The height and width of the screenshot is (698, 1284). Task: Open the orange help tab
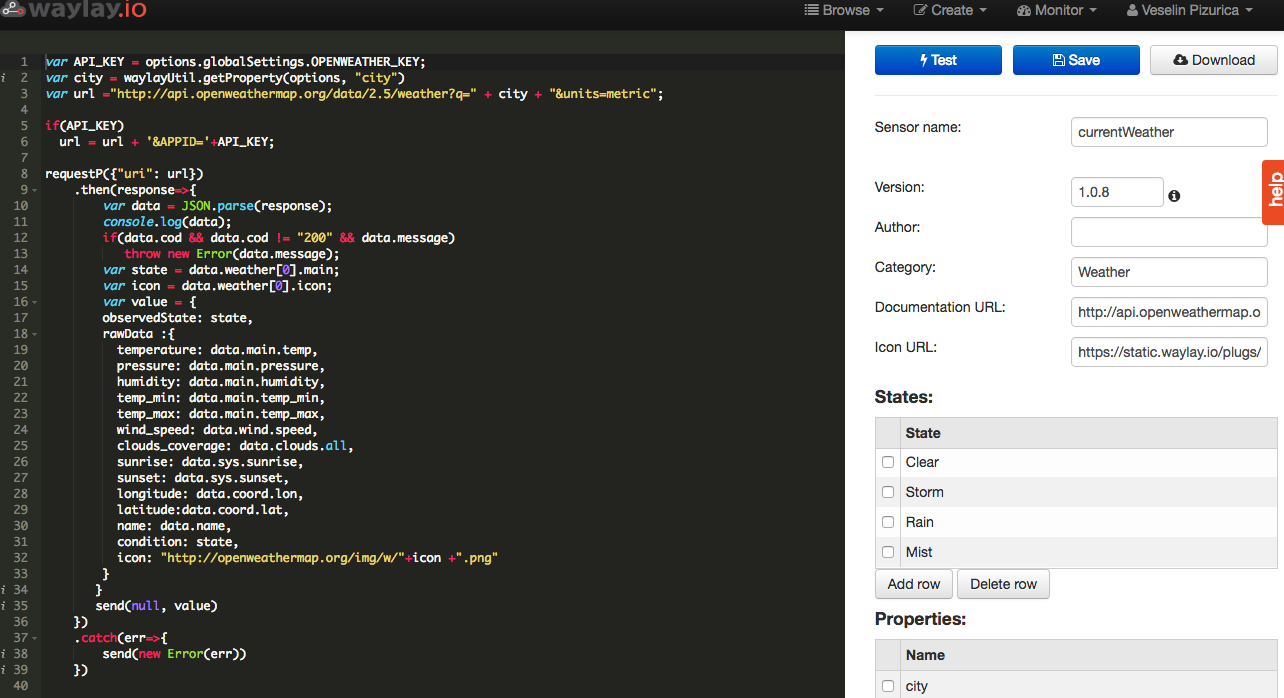(x=1273, y=192)
